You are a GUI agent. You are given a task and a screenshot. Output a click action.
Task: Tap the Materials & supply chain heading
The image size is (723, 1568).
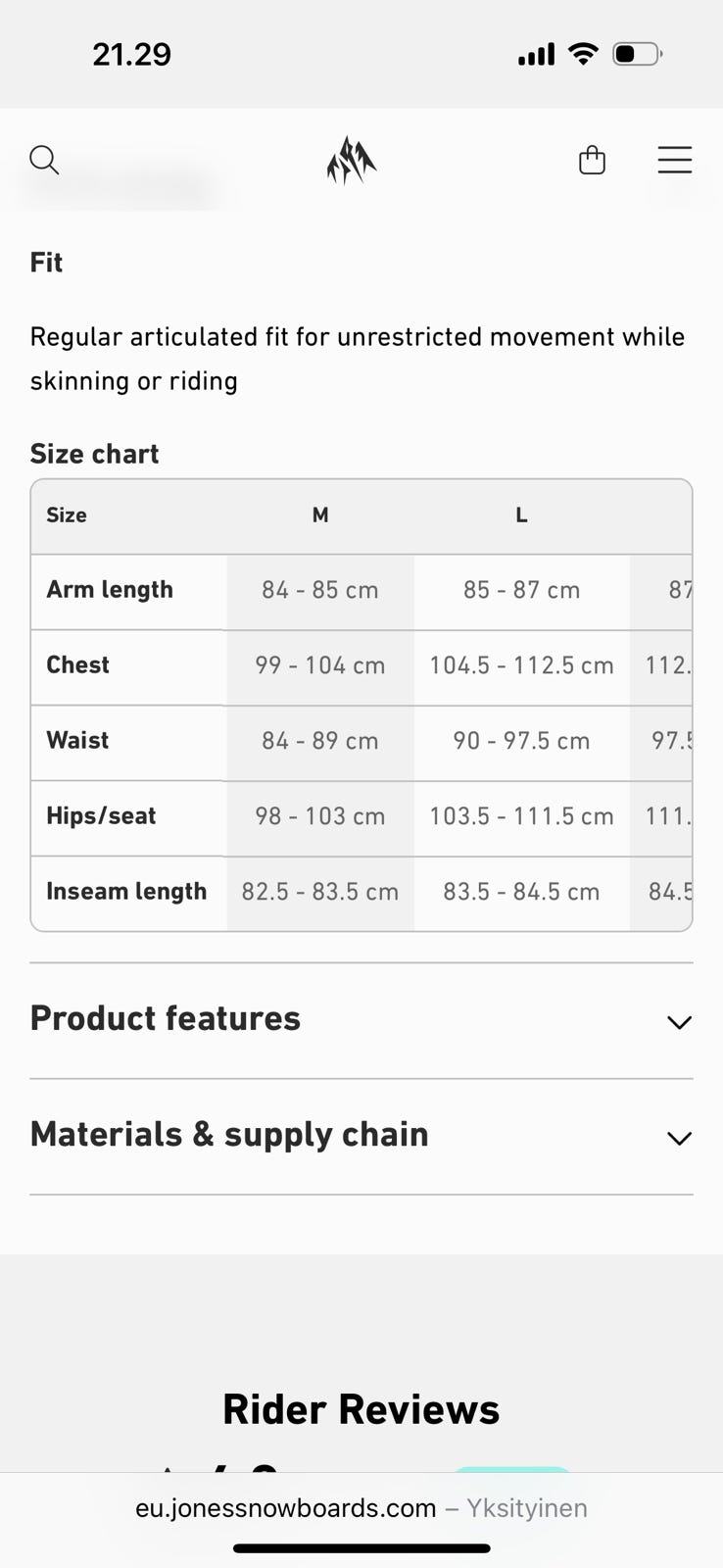point(229,1135)
